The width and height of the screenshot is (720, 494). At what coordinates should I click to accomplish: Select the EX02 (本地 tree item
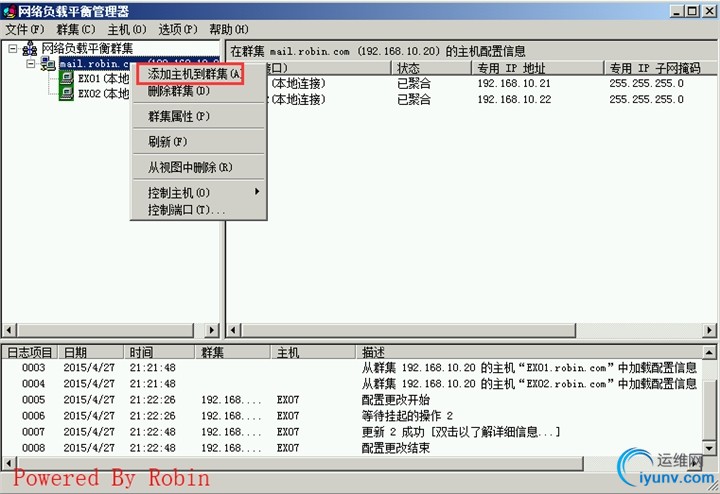point(103,93)
